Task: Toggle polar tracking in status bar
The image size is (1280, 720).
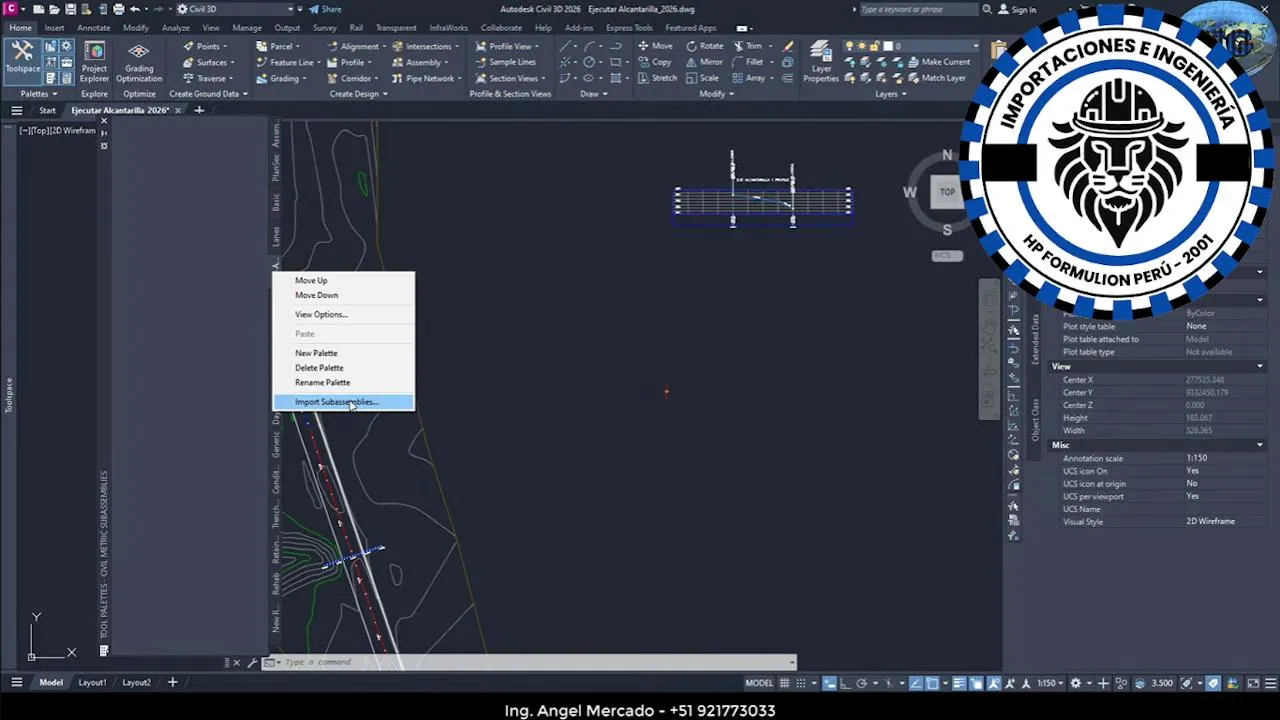Action: coord(861,683)
